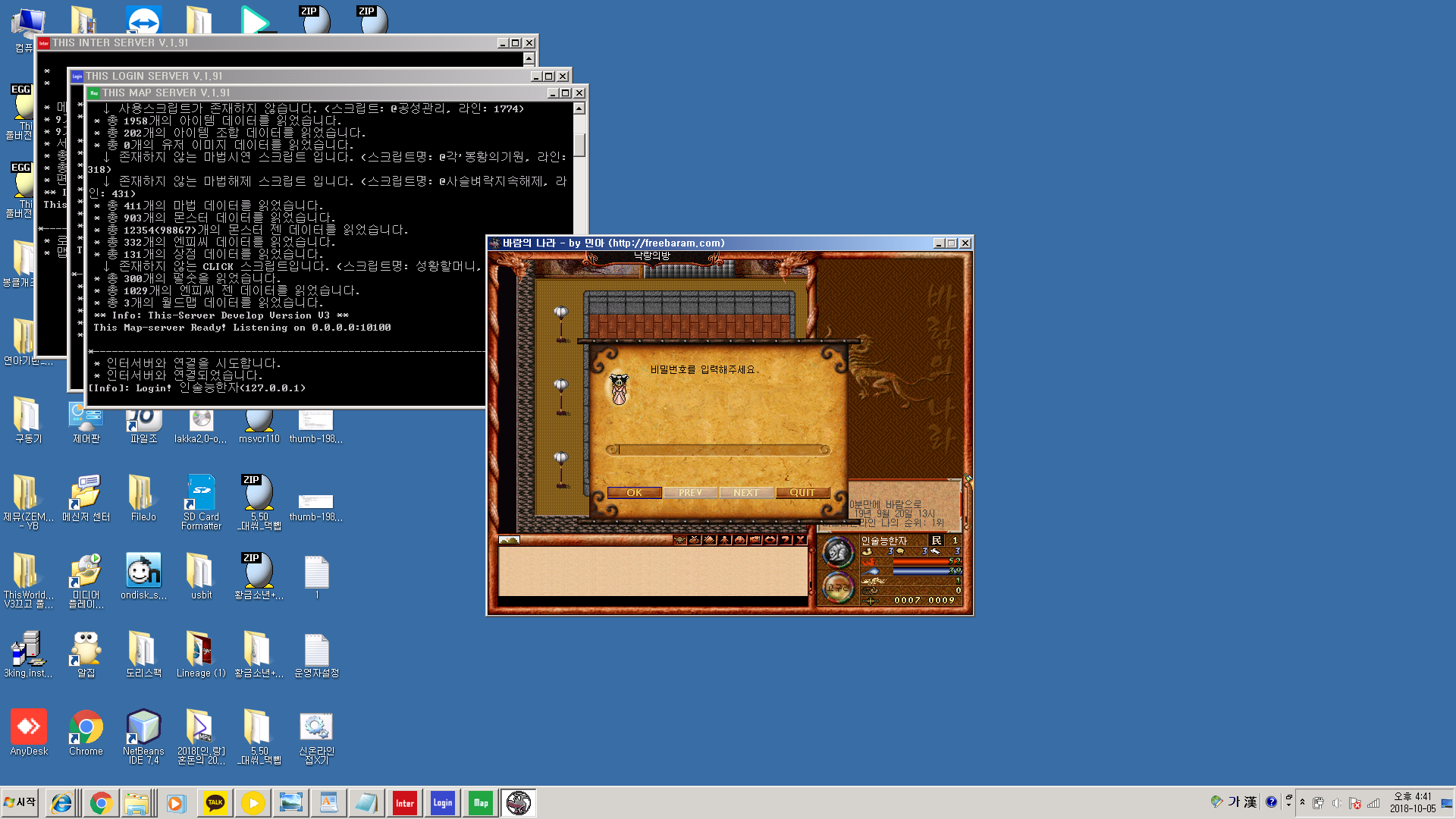The width and height of the screenshot is (1456, 819).
Task: Click the Map server scrollbar up arrow
Action: pyautogui.click(x=579, y=108)
